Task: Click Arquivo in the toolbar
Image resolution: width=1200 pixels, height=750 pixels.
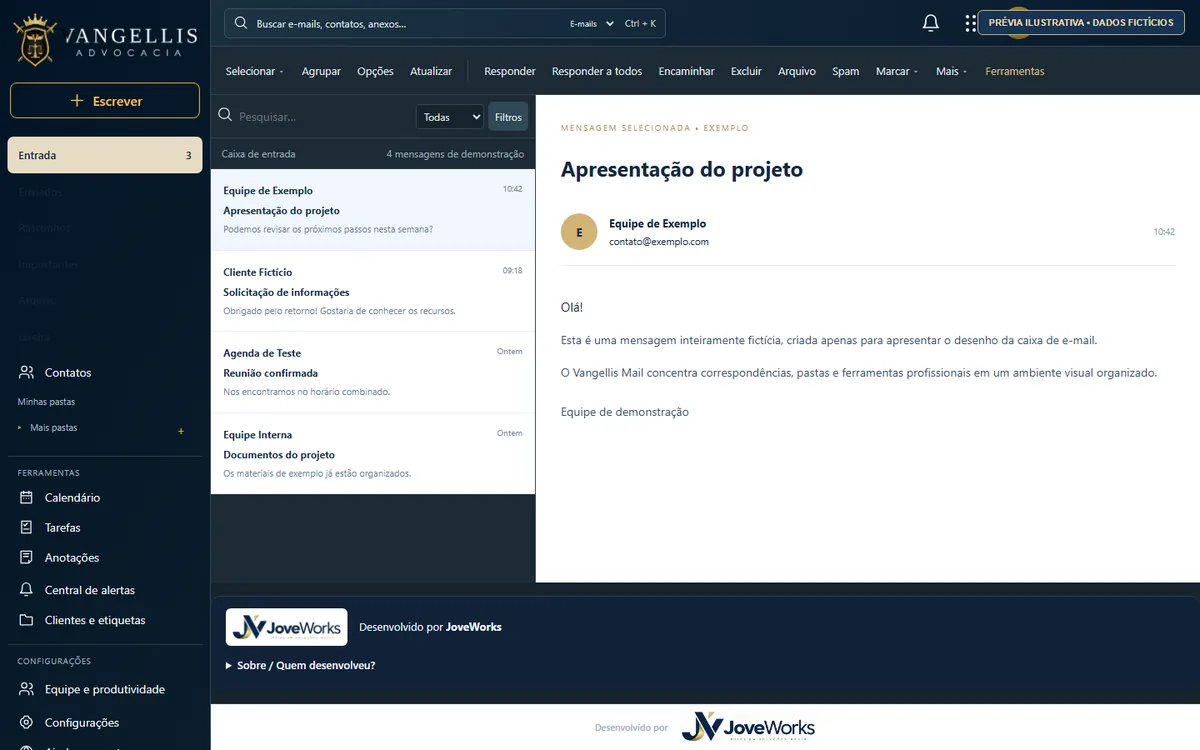Action: click(x=797, y=71)
